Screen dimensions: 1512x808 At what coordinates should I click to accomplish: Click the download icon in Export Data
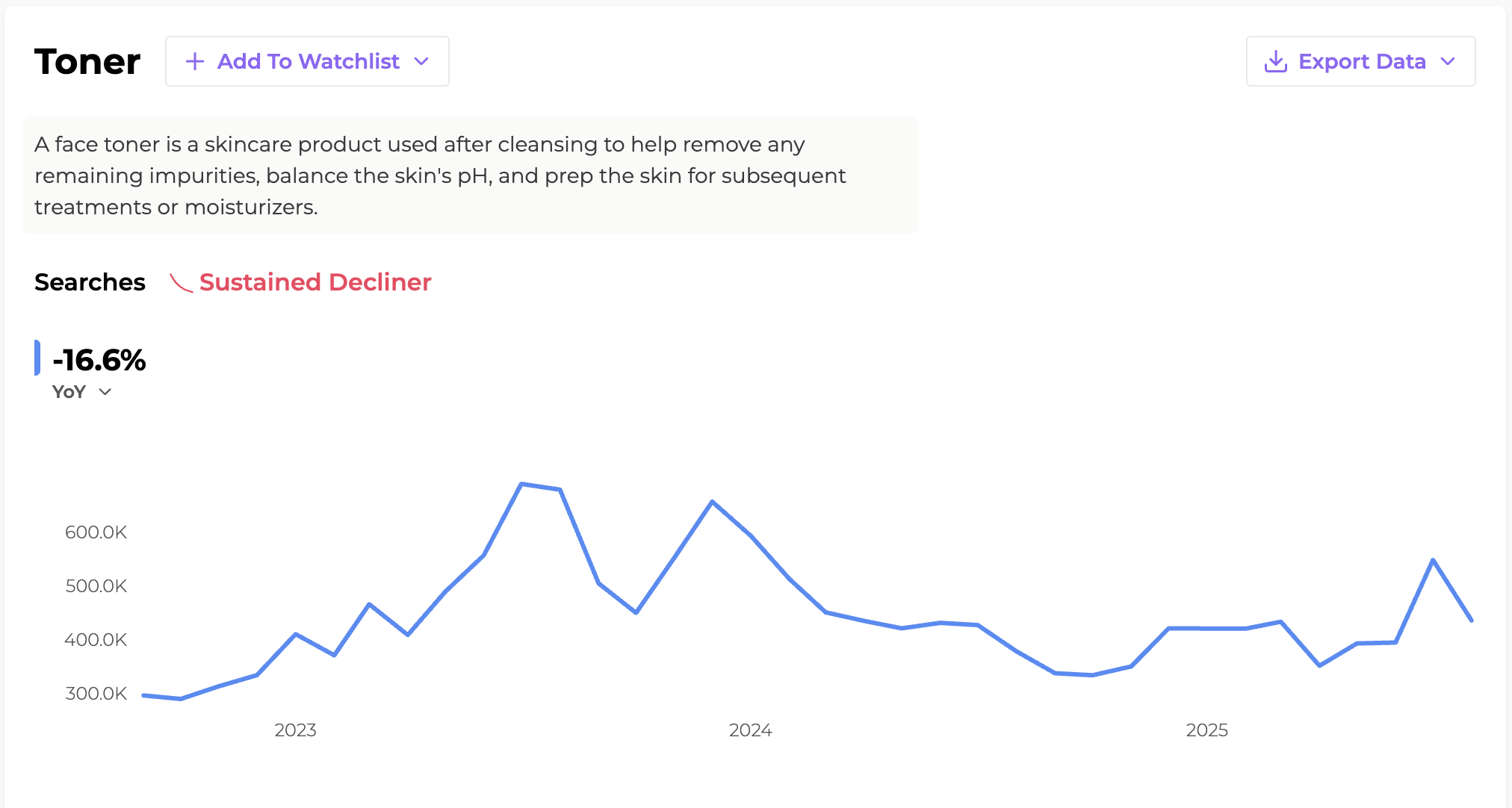[1275, 61]
